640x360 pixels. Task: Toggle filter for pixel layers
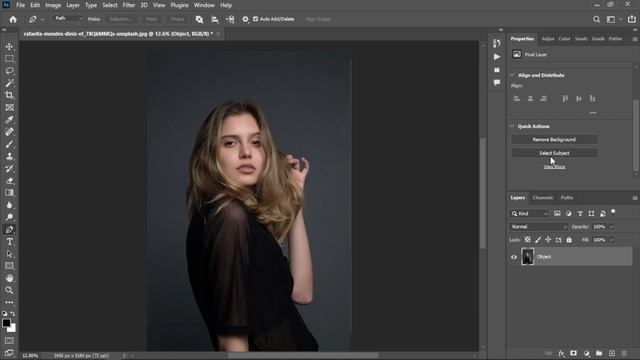(x=557, y=213)
